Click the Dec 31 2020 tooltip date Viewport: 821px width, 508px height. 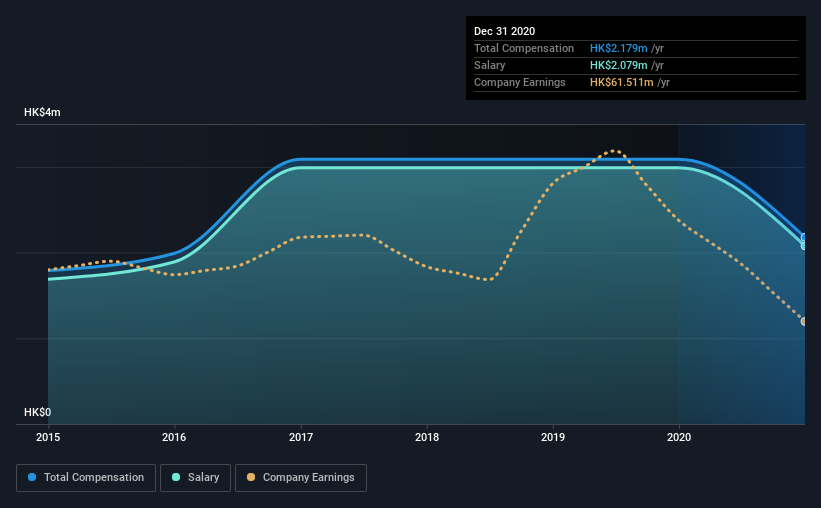pos(504,31)
